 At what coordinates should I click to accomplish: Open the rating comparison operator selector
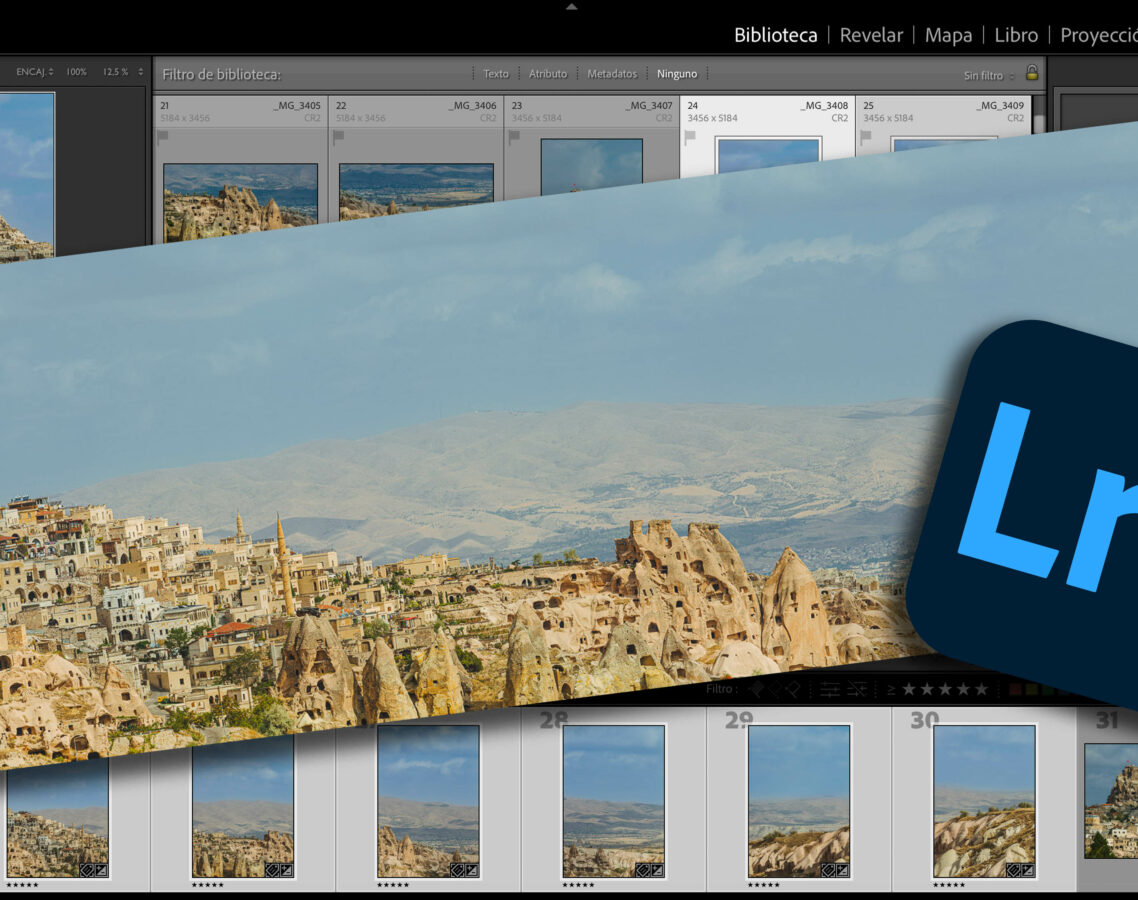889,690
